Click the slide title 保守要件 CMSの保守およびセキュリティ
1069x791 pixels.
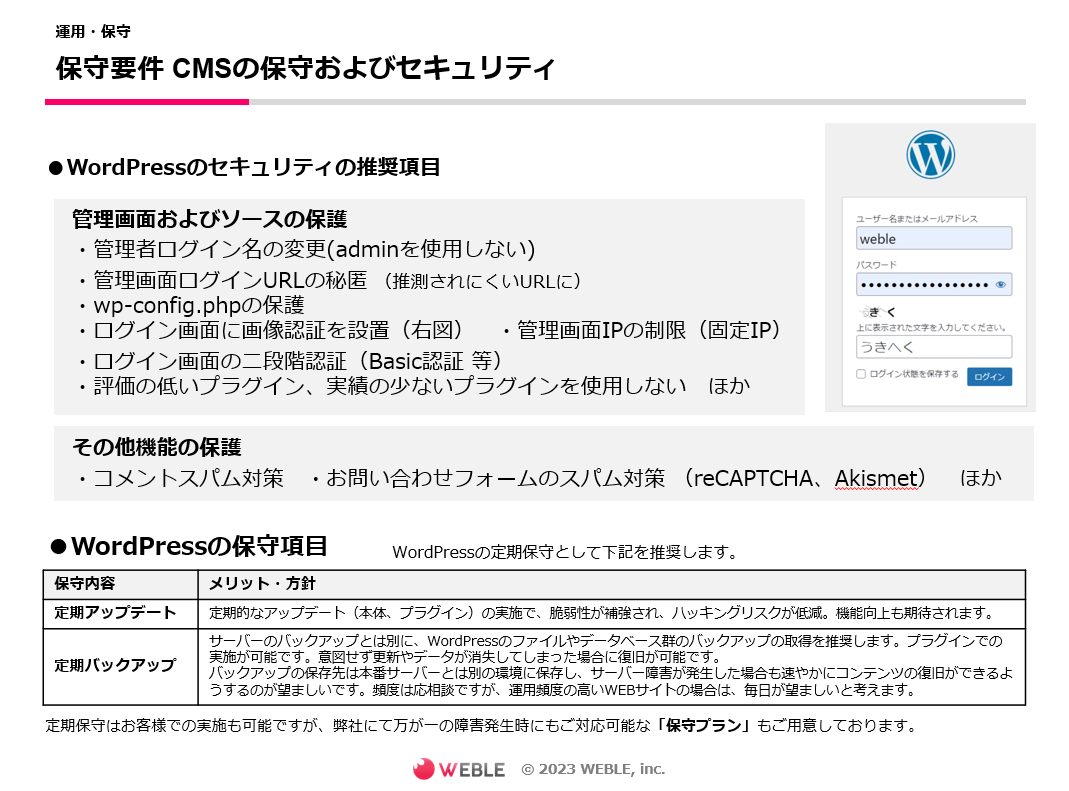[x=305, y=68]
